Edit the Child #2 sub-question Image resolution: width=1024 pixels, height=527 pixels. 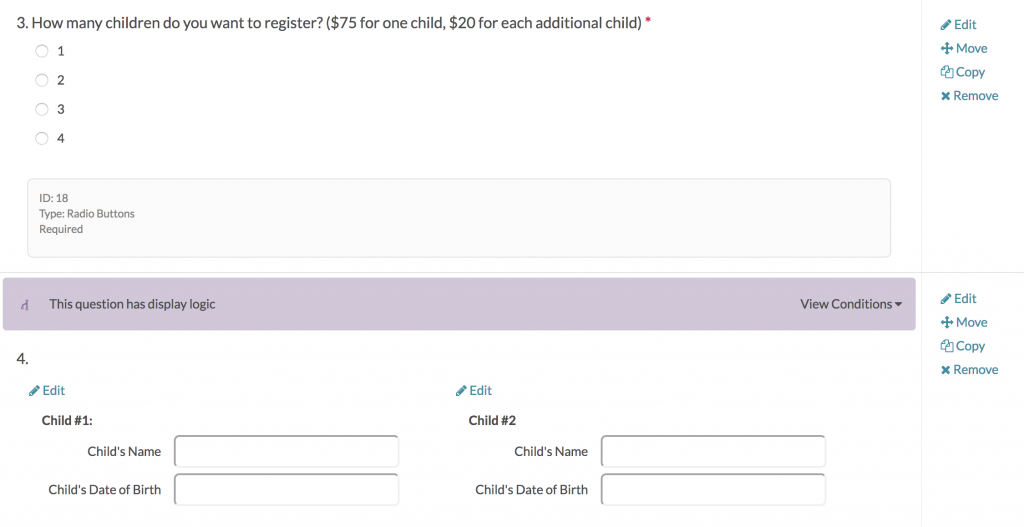pos(474,391)
